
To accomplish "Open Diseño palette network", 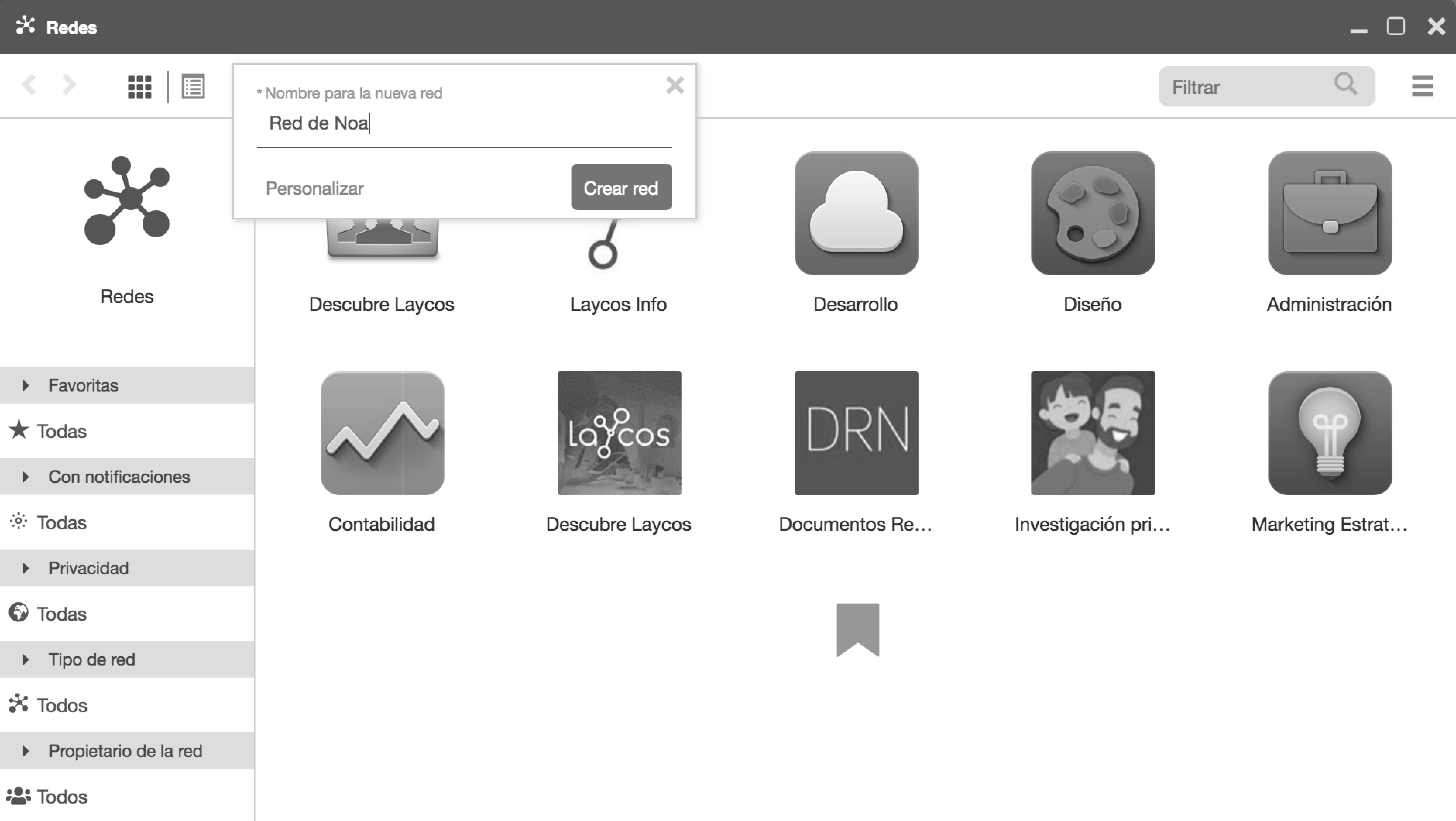I will (x=1093, y=213).
